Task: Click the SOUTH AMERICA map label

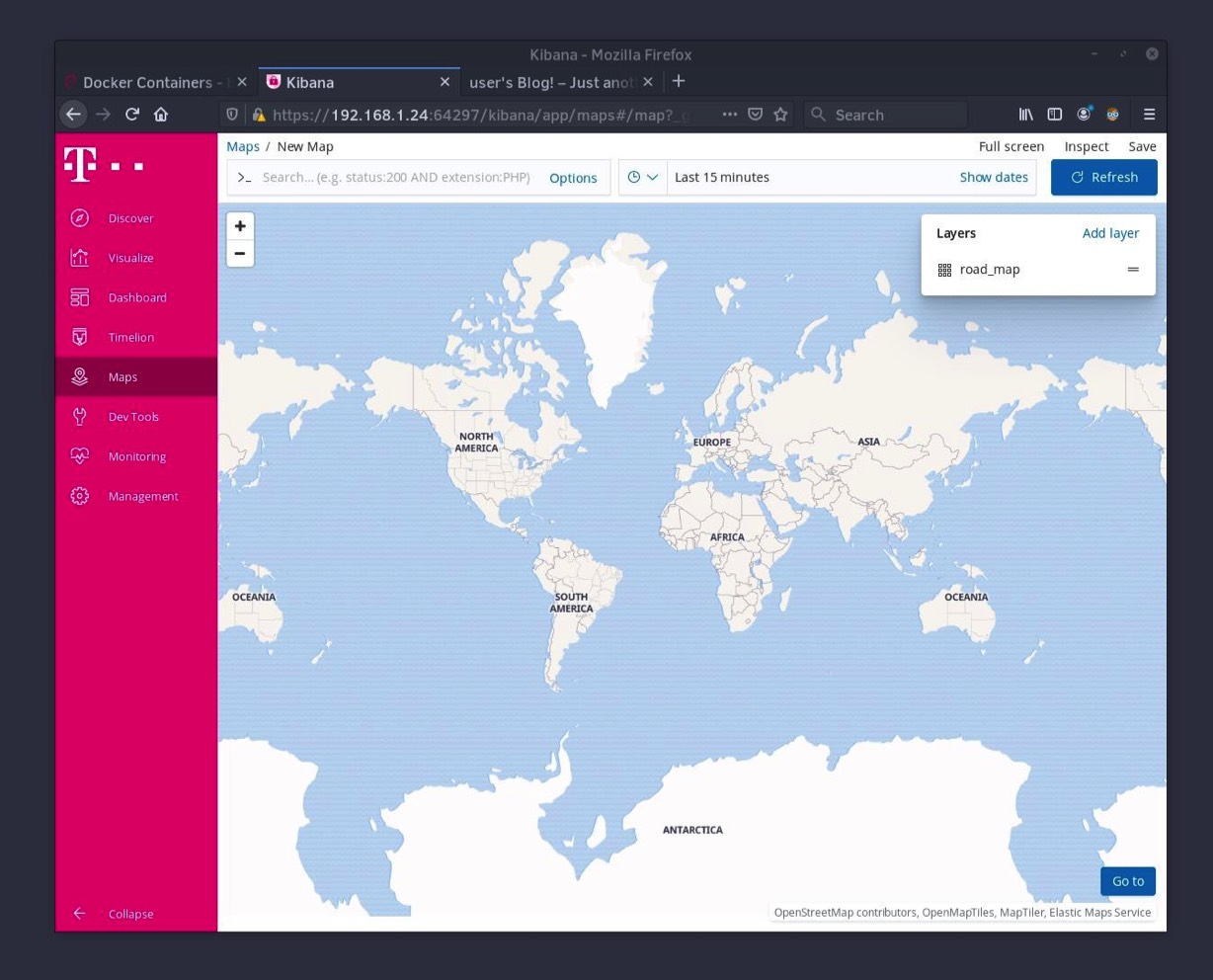Action: 571,603
